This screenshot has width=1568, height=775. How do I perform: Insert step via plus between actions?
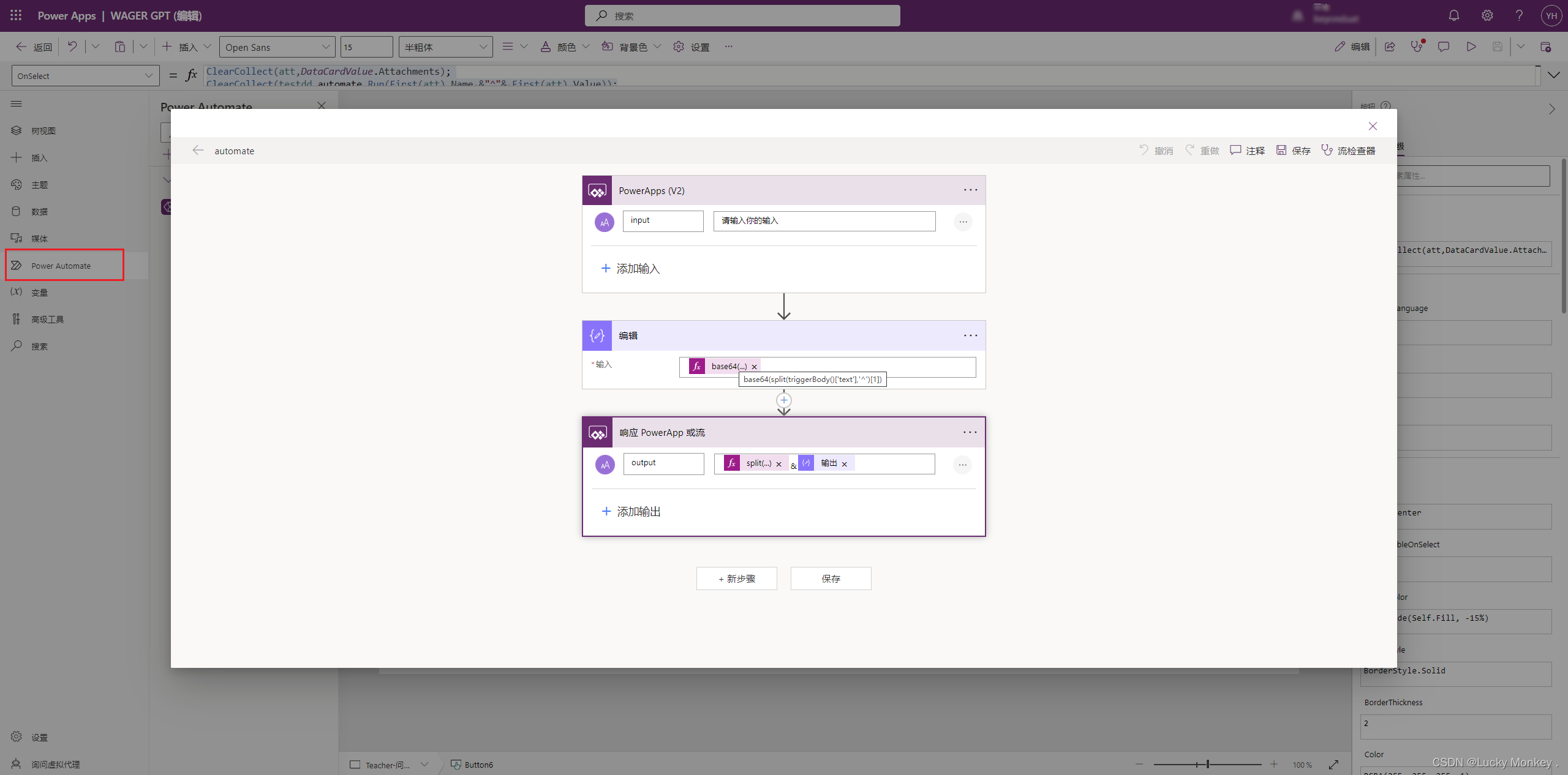coord(784,400)
